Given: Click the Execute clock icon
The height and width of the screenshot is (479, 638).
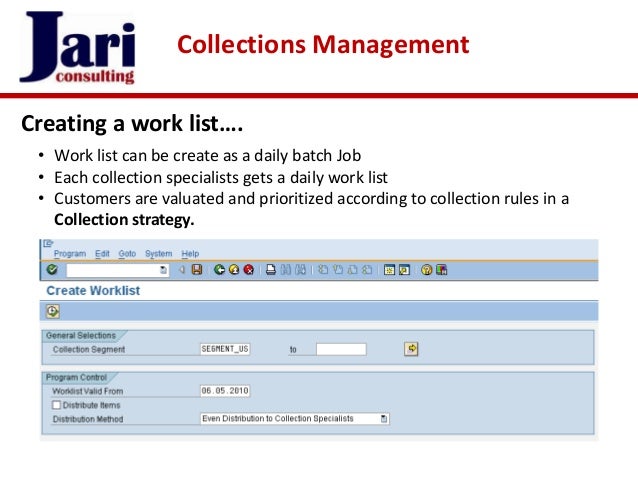Looking at the screenshot, I should (x=52, y=311).
